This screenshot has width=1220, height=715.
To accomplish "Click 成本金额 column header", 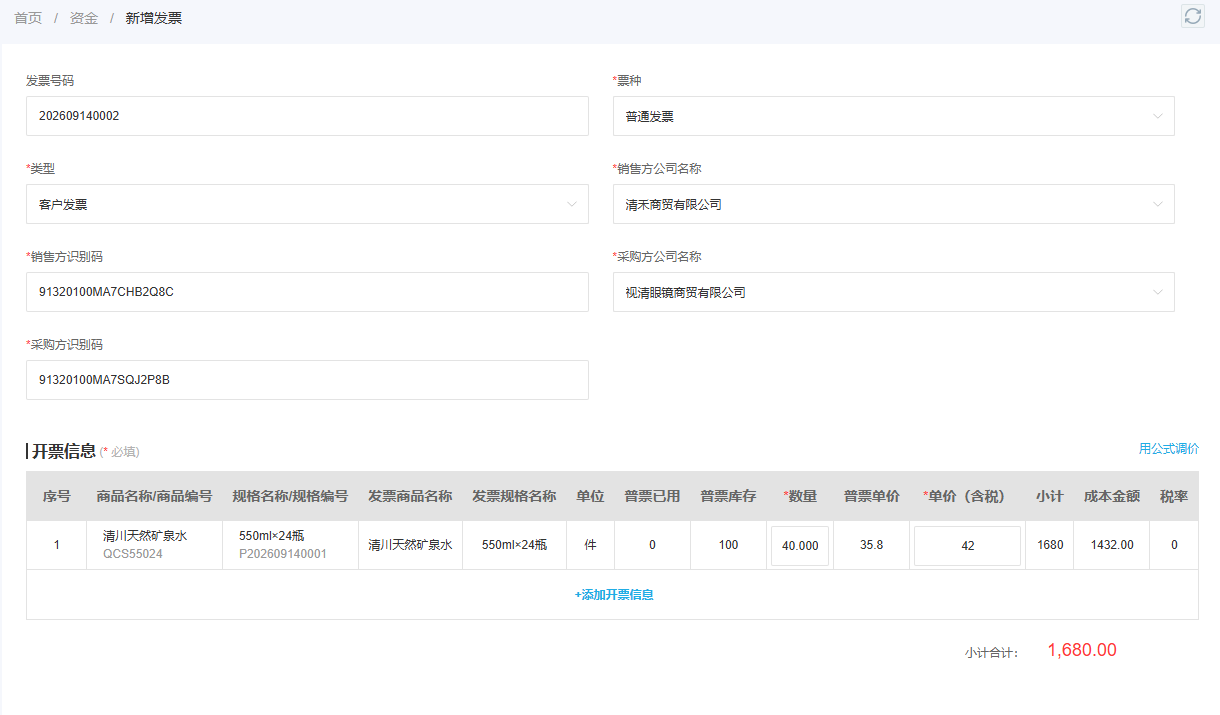I will pos(1111,496).
